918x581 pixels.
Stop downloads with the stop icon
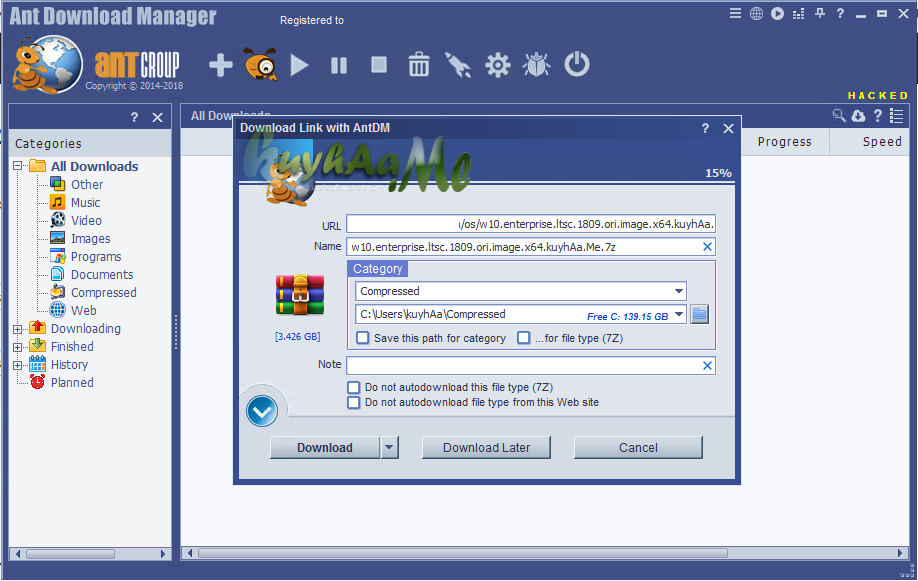coord(379,64)
